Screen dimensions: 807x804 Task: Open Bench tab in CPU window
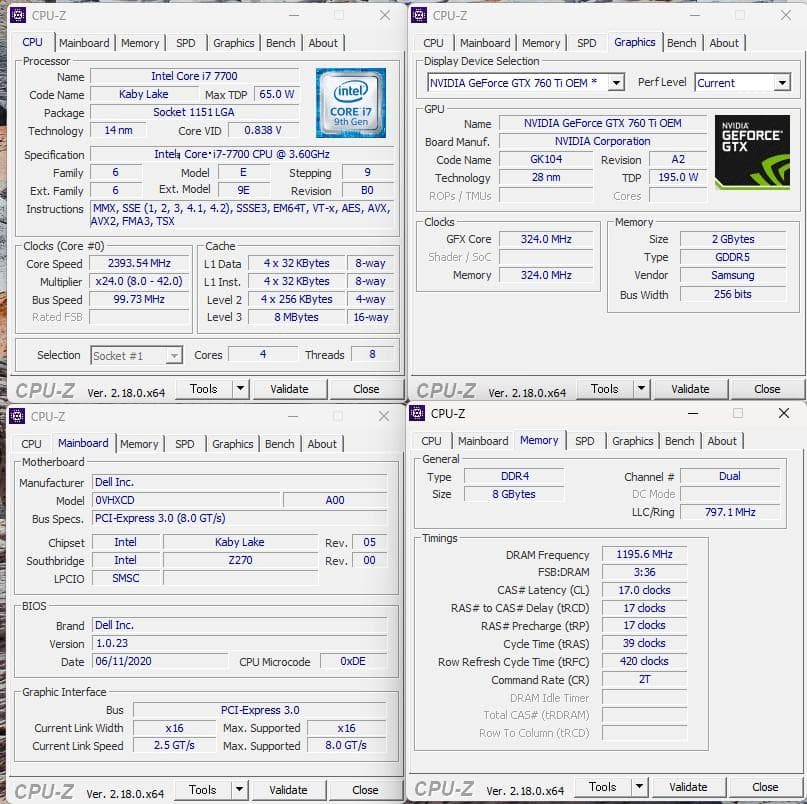(x=280, y=43)
